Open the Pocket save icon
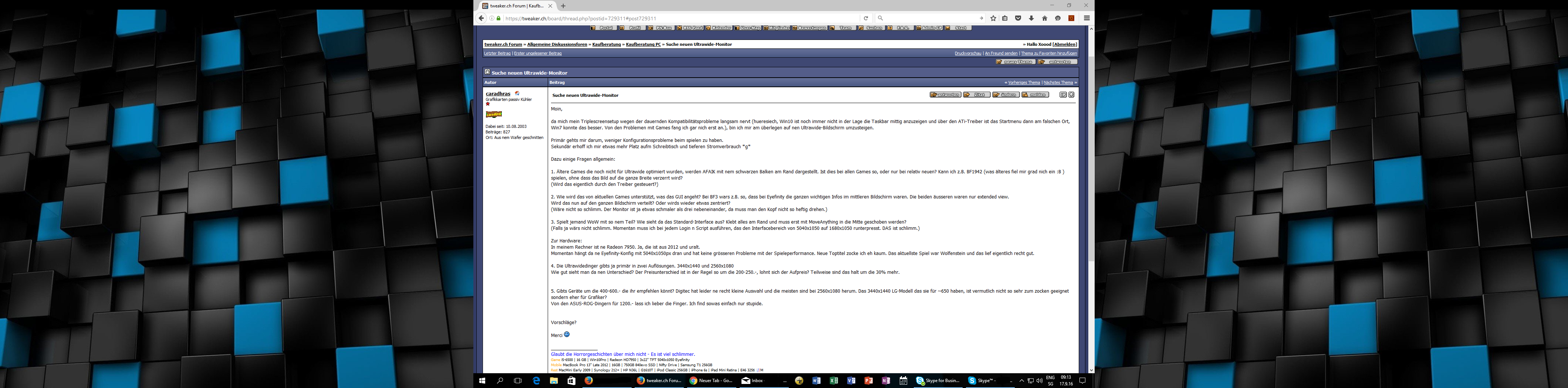Viewport: 1568px width, 388px height. [x=1018, y=18]
